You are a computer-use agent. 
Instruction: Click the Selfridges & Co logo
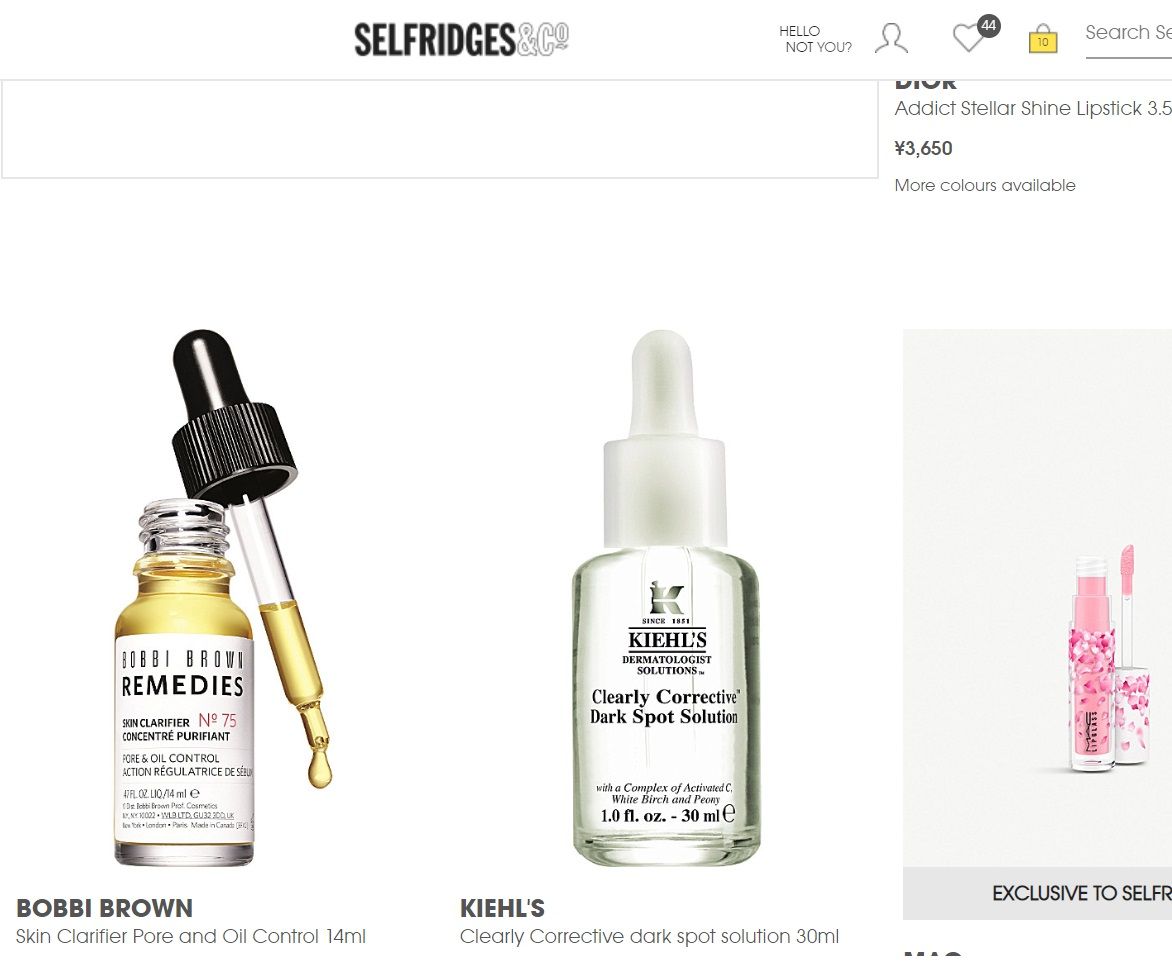461,39
